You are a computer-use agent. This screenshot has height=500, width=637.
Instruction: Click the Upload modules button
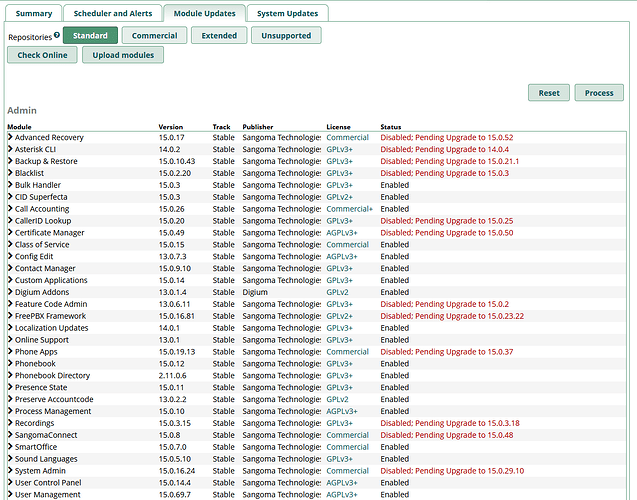(123, 55)
